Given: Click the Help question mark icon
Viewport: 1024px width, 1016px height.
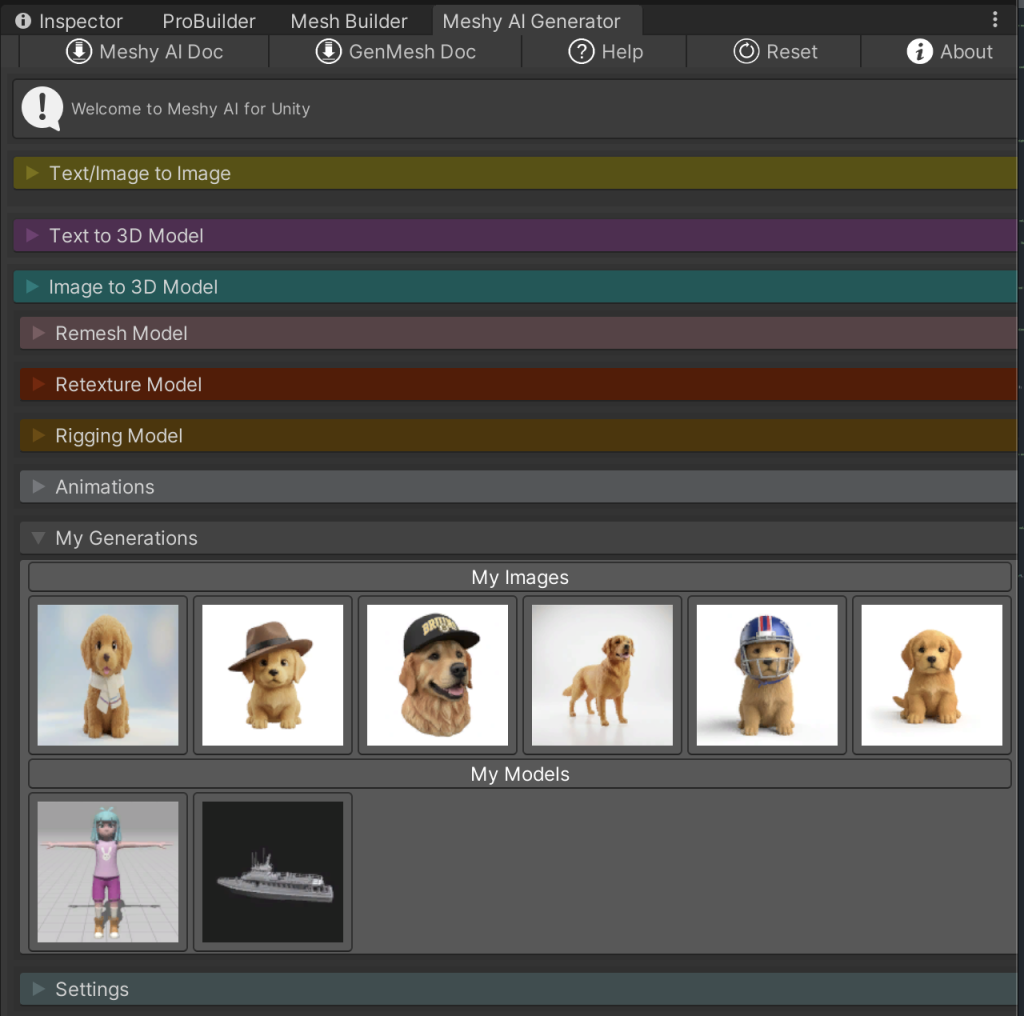Looking at the screenshot, I should click(x=581, y=52).
